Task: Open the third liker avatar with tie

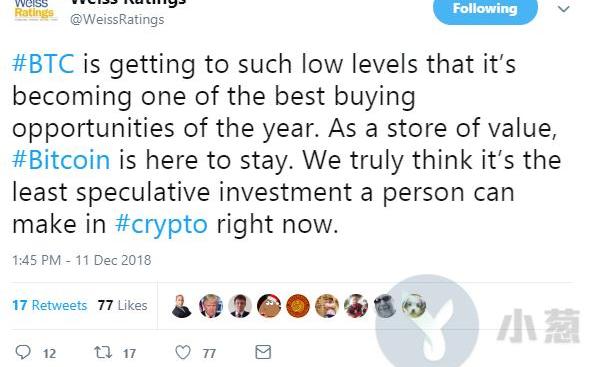Action: point(240,306)
